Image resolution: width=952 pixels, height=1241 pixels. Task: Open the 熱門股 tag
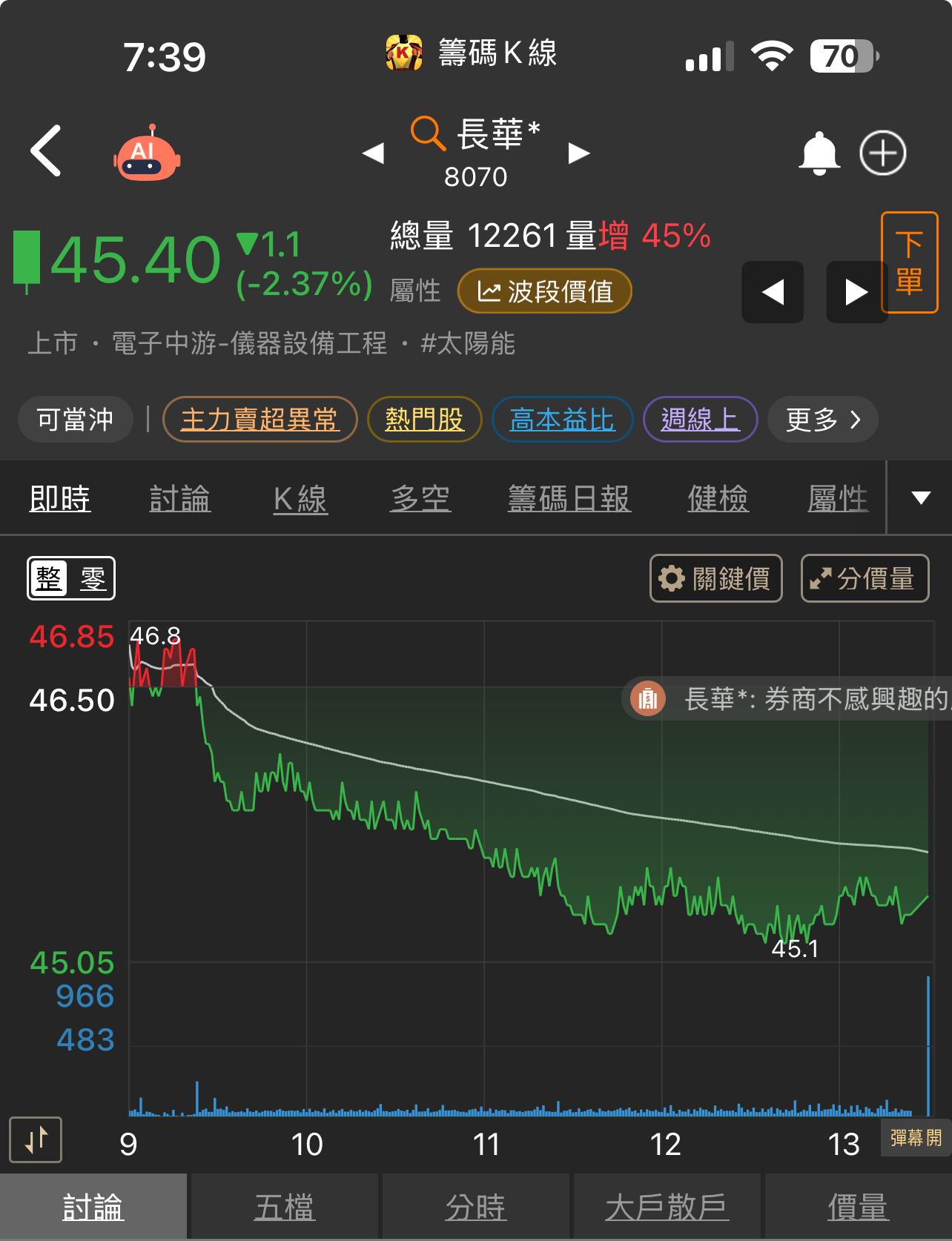(425, 420)
